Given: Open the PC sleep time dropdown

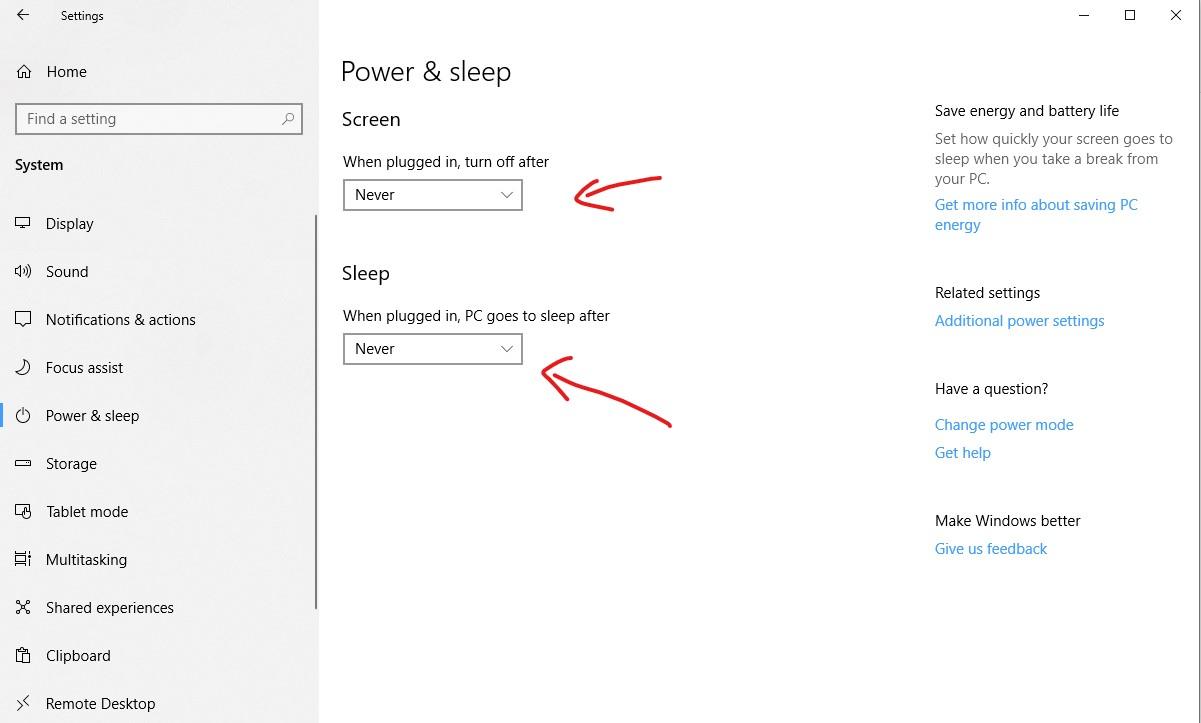Looking at the screenshot, I should pyautogui.click(x=433, y=349).
